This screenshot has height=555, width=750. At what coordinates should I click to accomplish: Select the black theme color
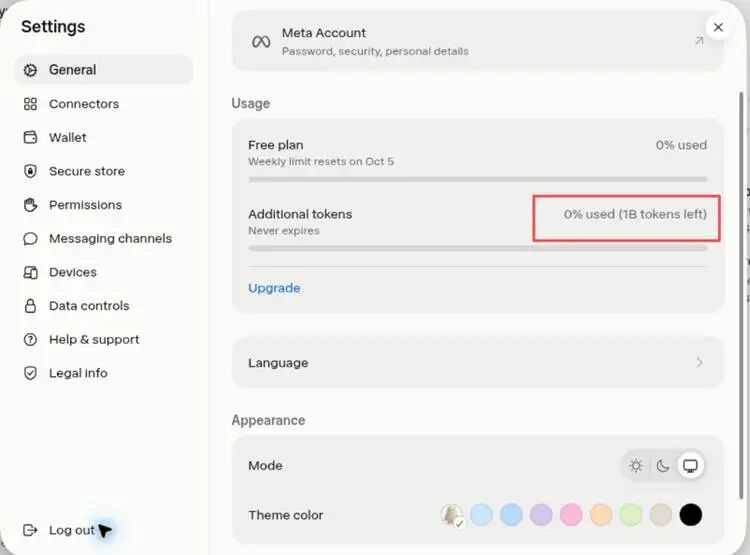pos(691,515)
